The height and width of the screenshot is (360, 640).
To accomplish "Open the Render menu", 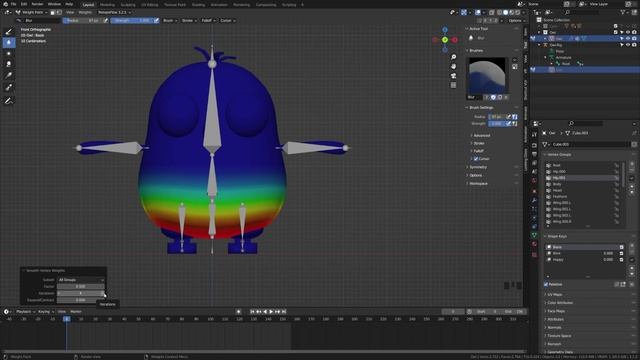I will click(x=37, y=4).
